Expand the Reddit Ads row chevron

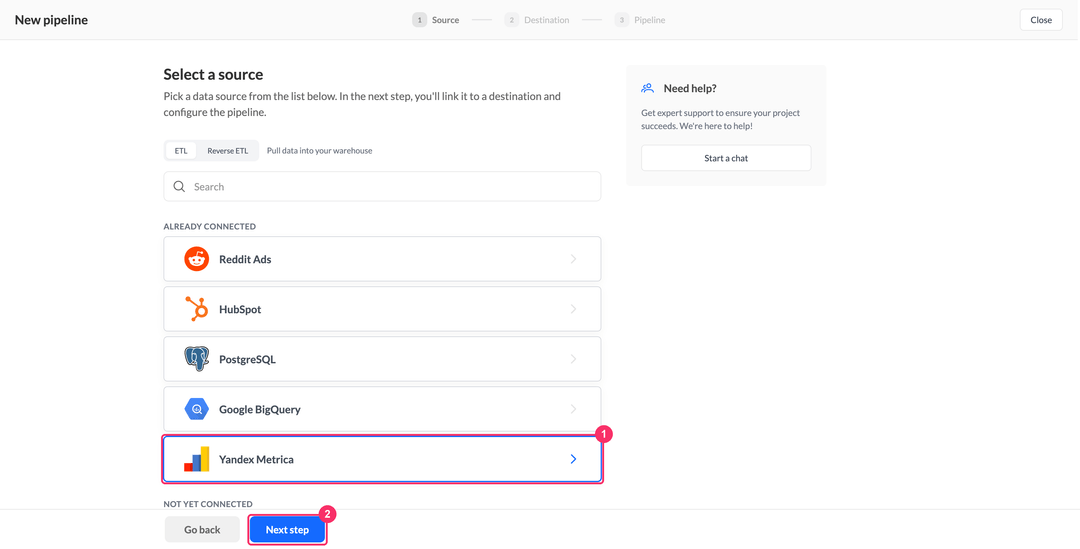[x=573, y=259]
